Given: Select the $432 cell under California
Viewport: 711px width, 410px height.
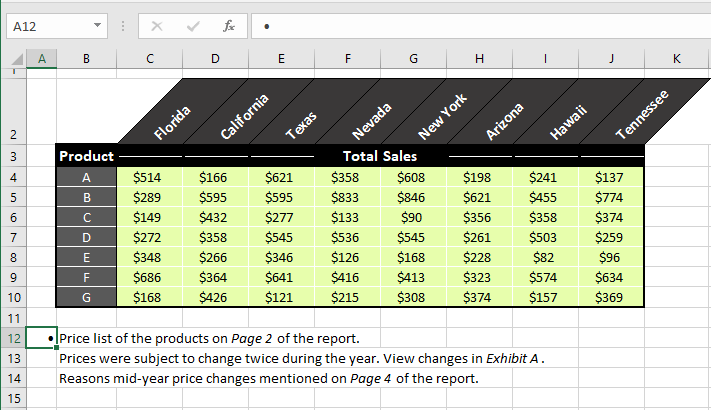Looking at the screenshot, I should [x=215, y=217].
